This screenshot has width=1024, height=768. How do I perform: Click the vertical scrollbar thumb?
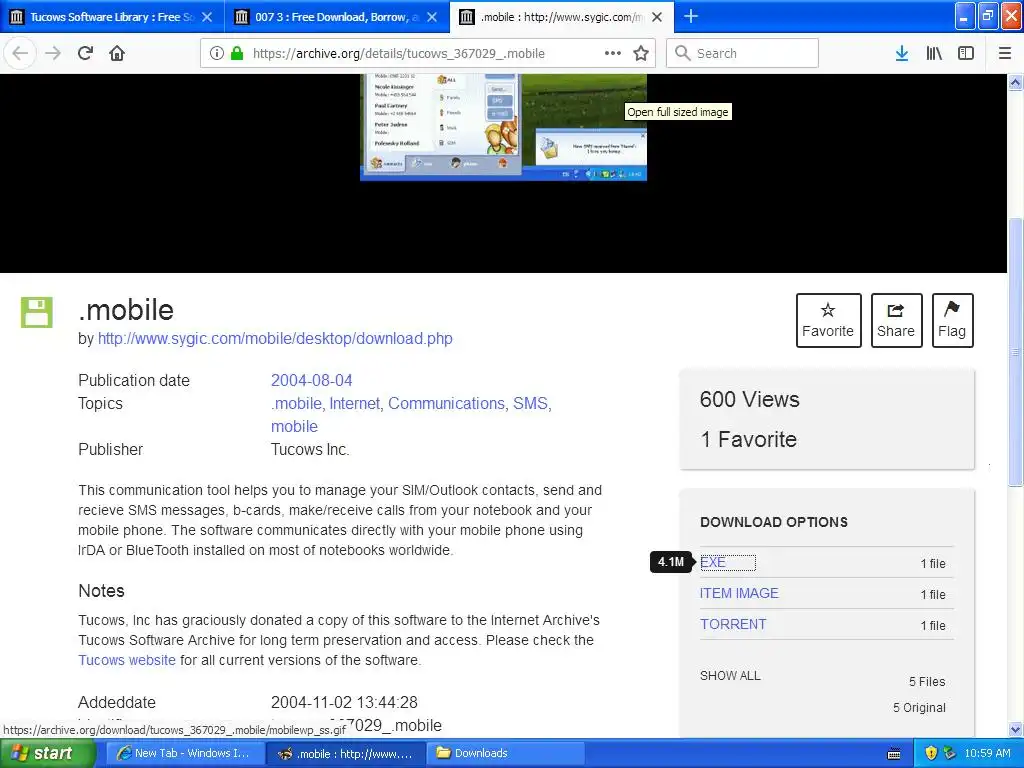click(x=1016, y=351)
